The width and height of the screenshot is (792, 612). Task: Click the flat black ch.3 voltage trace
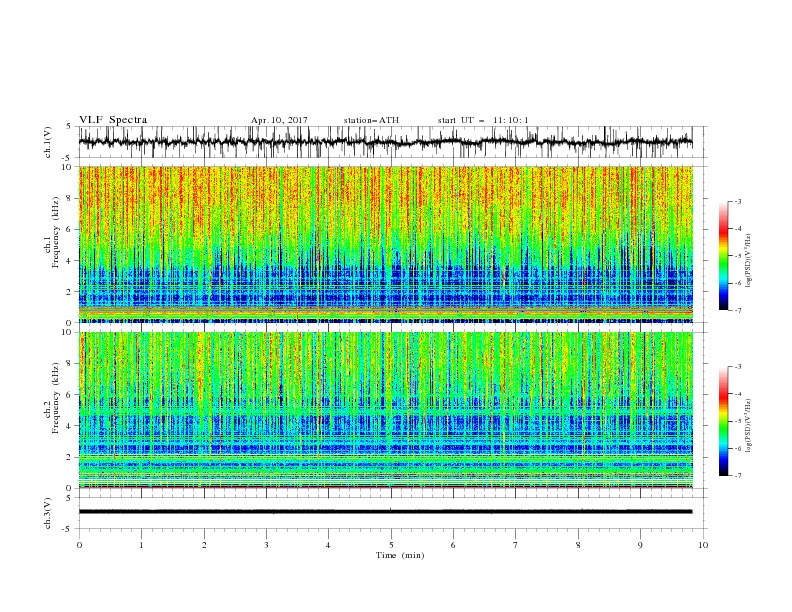[x=385, y=512]
